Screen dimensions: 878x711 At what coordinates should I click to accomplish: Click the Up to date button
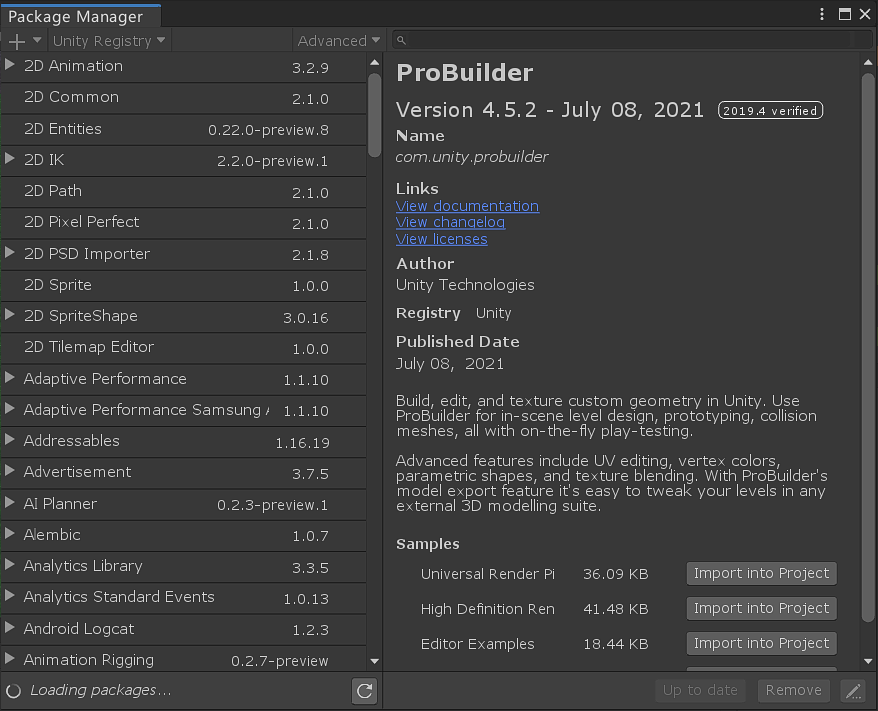coord(700,691)
